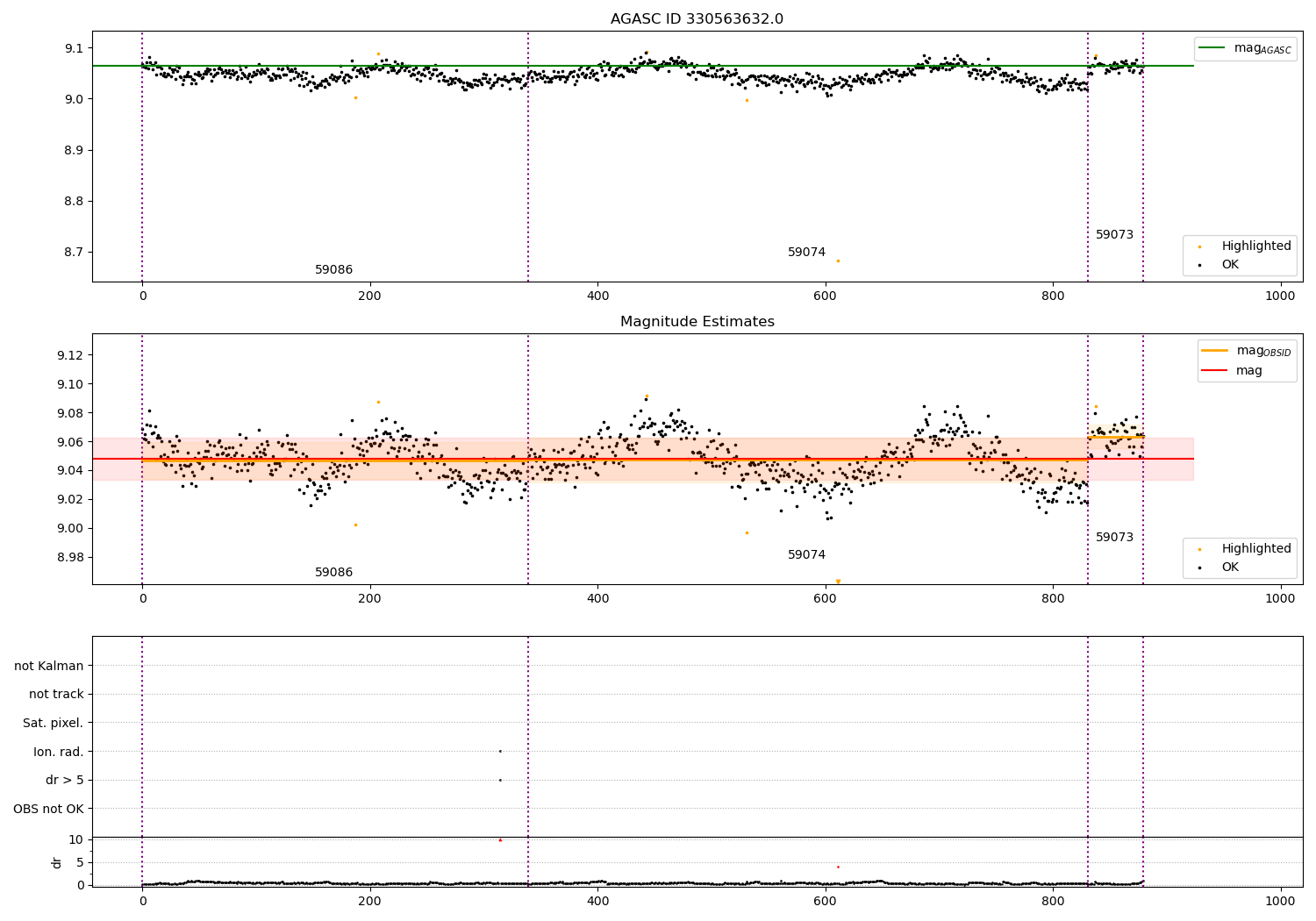This screenshot has height=921, width=1316.
Task: Click the '9.1' y-axis tick label
Action: click(x=75, y=47)
